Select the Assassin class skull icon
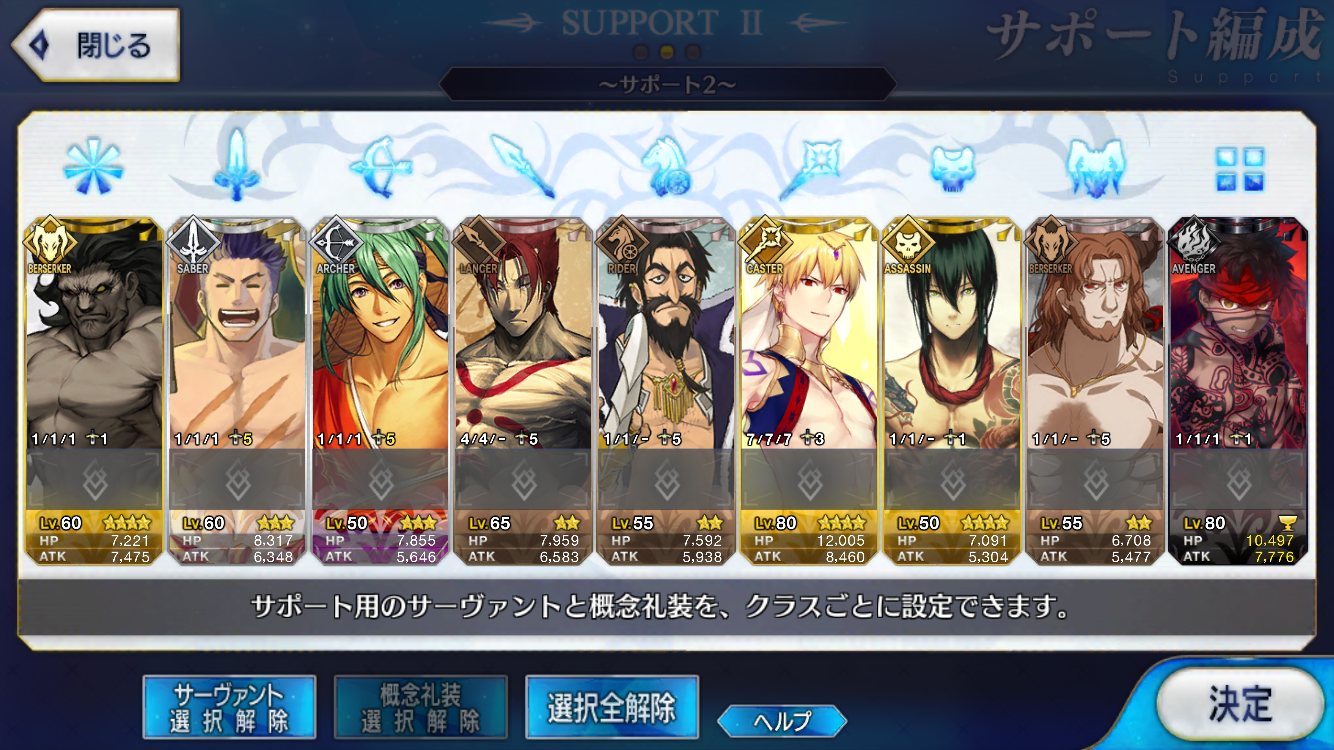Viewport: 1334px width, 750px height. click(x=952, y=166)
